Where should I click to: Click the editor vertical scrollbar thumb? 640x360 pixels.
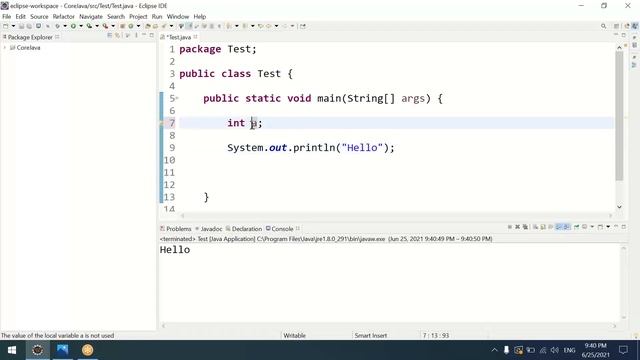point(619,116)
